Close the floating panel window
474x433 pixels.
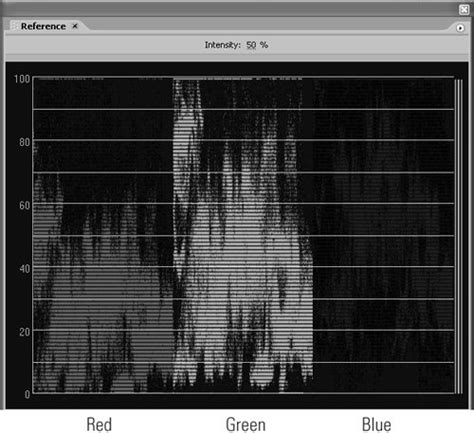click(464, 10)
